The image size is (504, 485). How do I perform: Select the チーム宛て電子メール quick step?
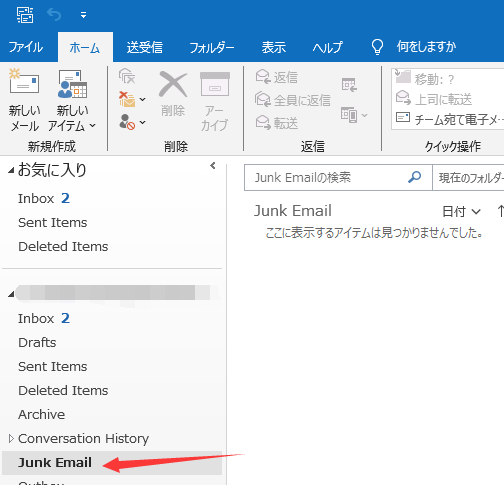(449, 119)
